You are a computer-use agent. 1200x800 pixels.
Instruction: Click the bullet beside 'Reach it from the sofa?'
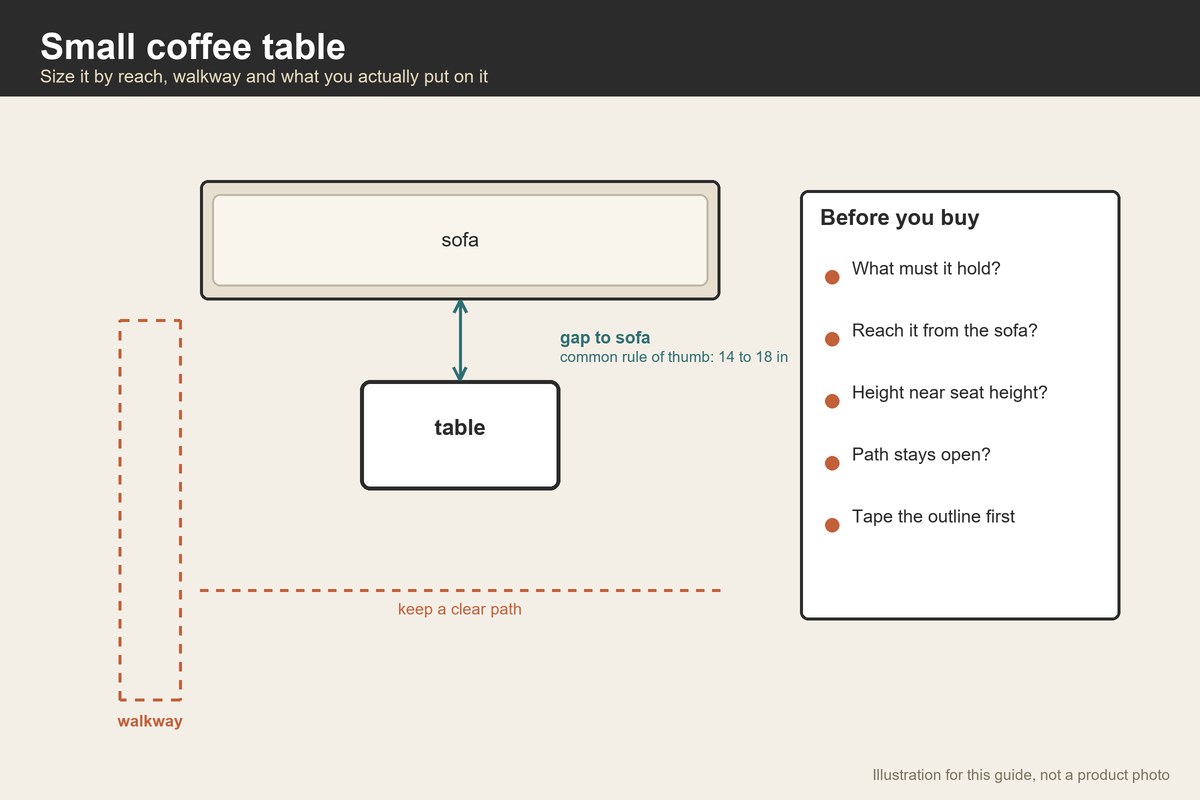click(x=831, y=339)
